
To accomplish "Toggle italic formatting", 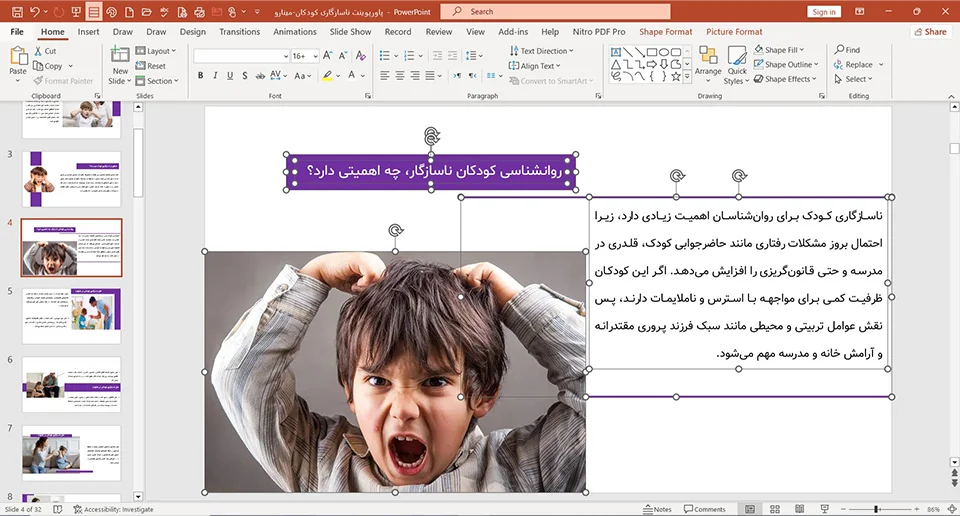I will point(215,75).
